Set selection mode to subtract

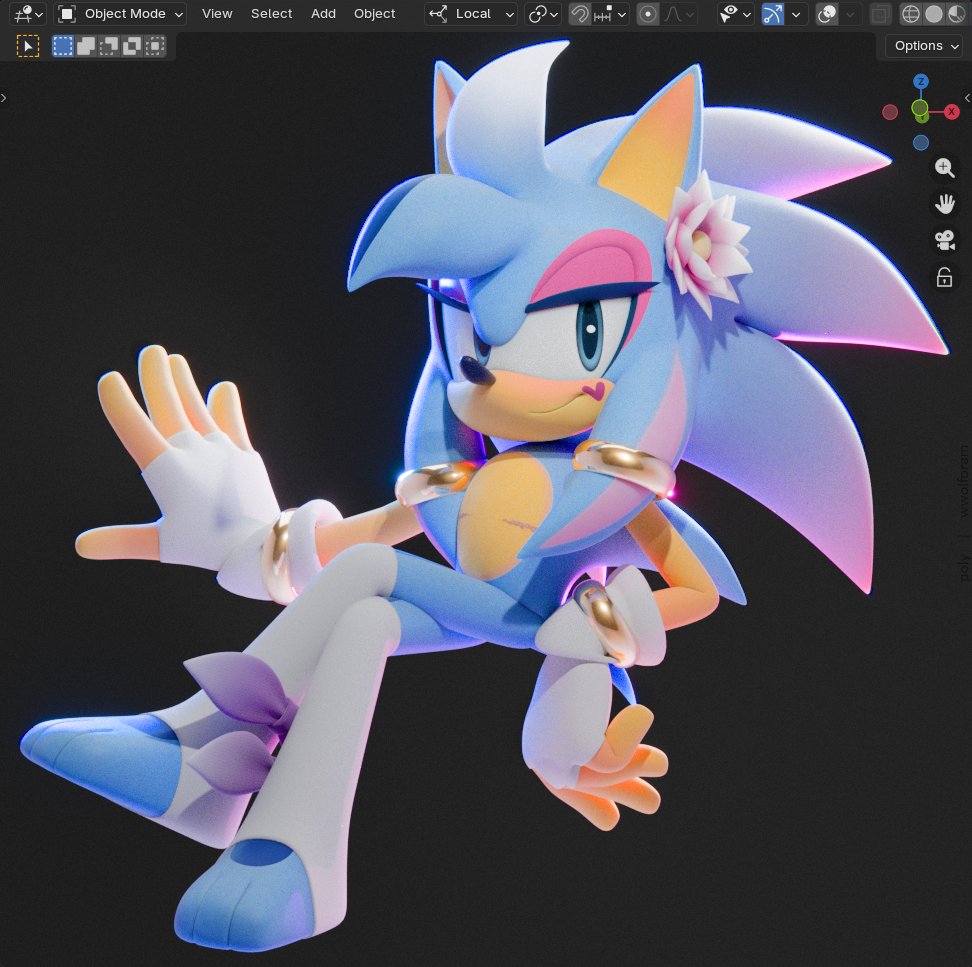point(108,46)
